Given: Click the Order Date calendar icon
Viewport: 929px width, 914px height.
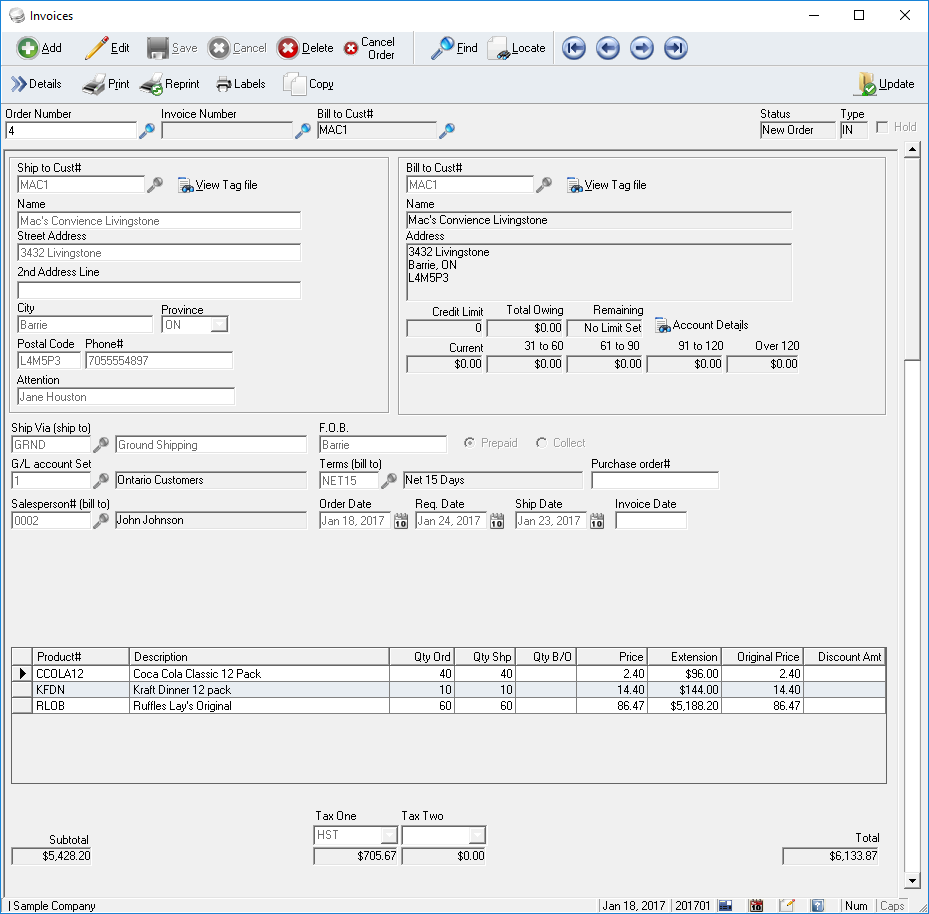Looking at the screenshot, I should [x=400, y=521].
